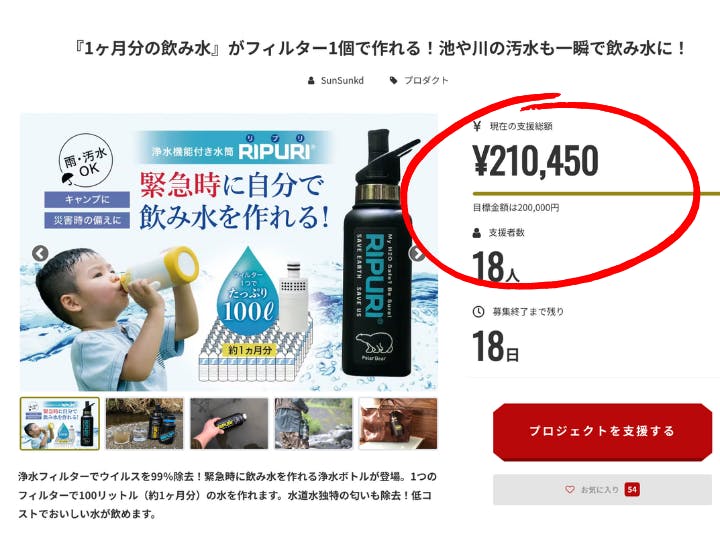The width and height of the screenshot is (720, 540).
Task: Select the thumbnail with brown leather bag
Action: (398, 423)
